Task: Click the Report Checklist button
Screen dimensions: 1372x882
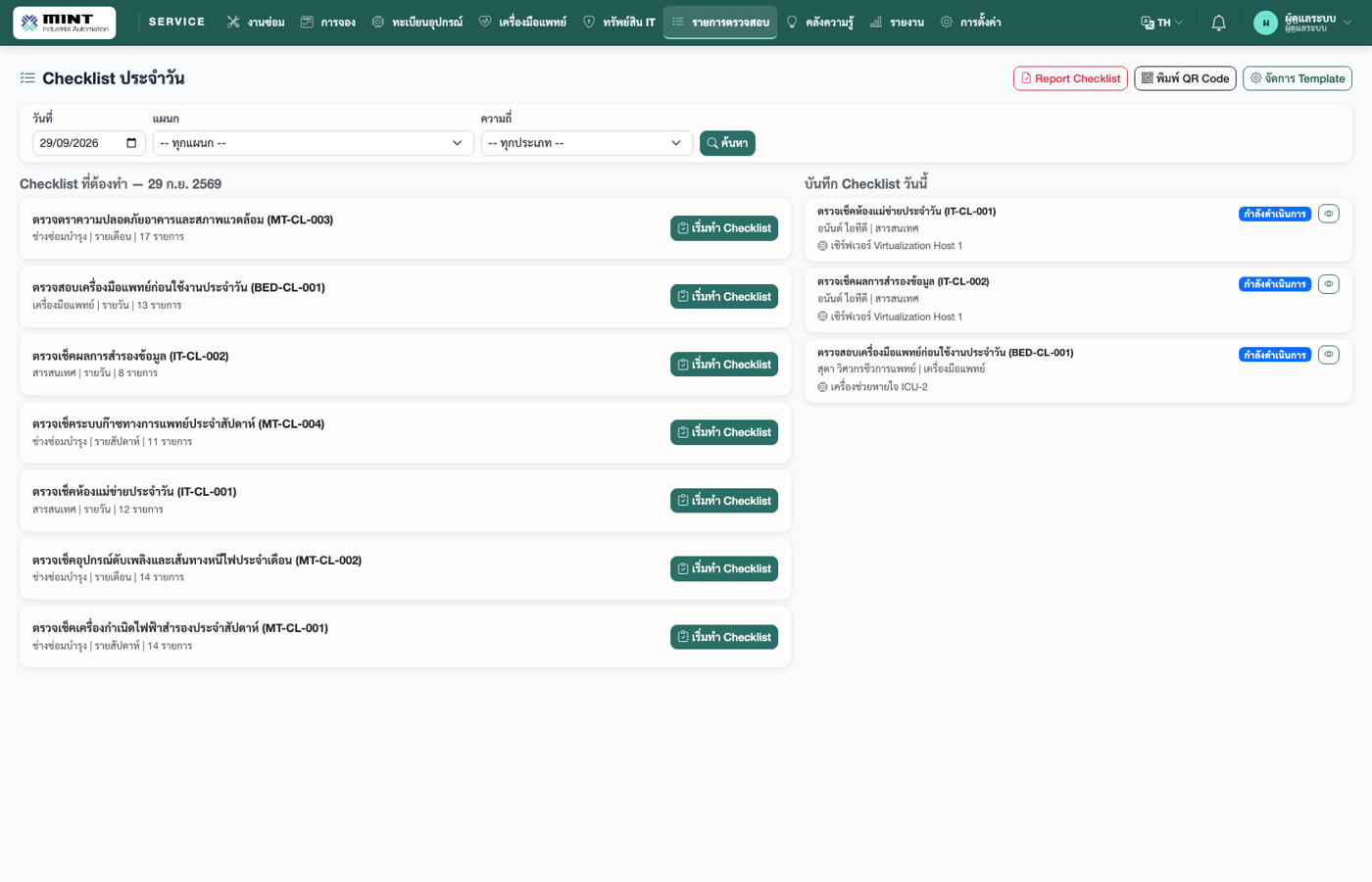Action: [x=1070, y=78]
